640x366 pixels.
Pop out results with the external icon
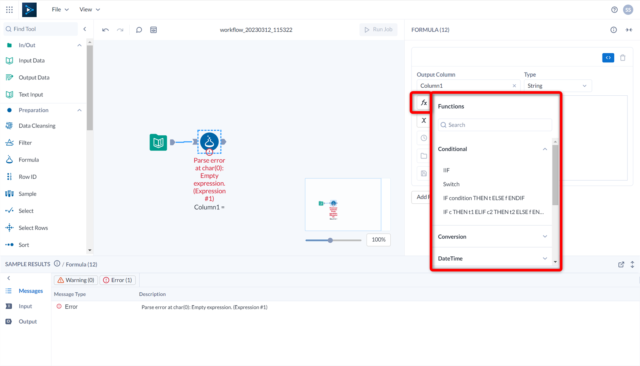[x=621, y=264]
